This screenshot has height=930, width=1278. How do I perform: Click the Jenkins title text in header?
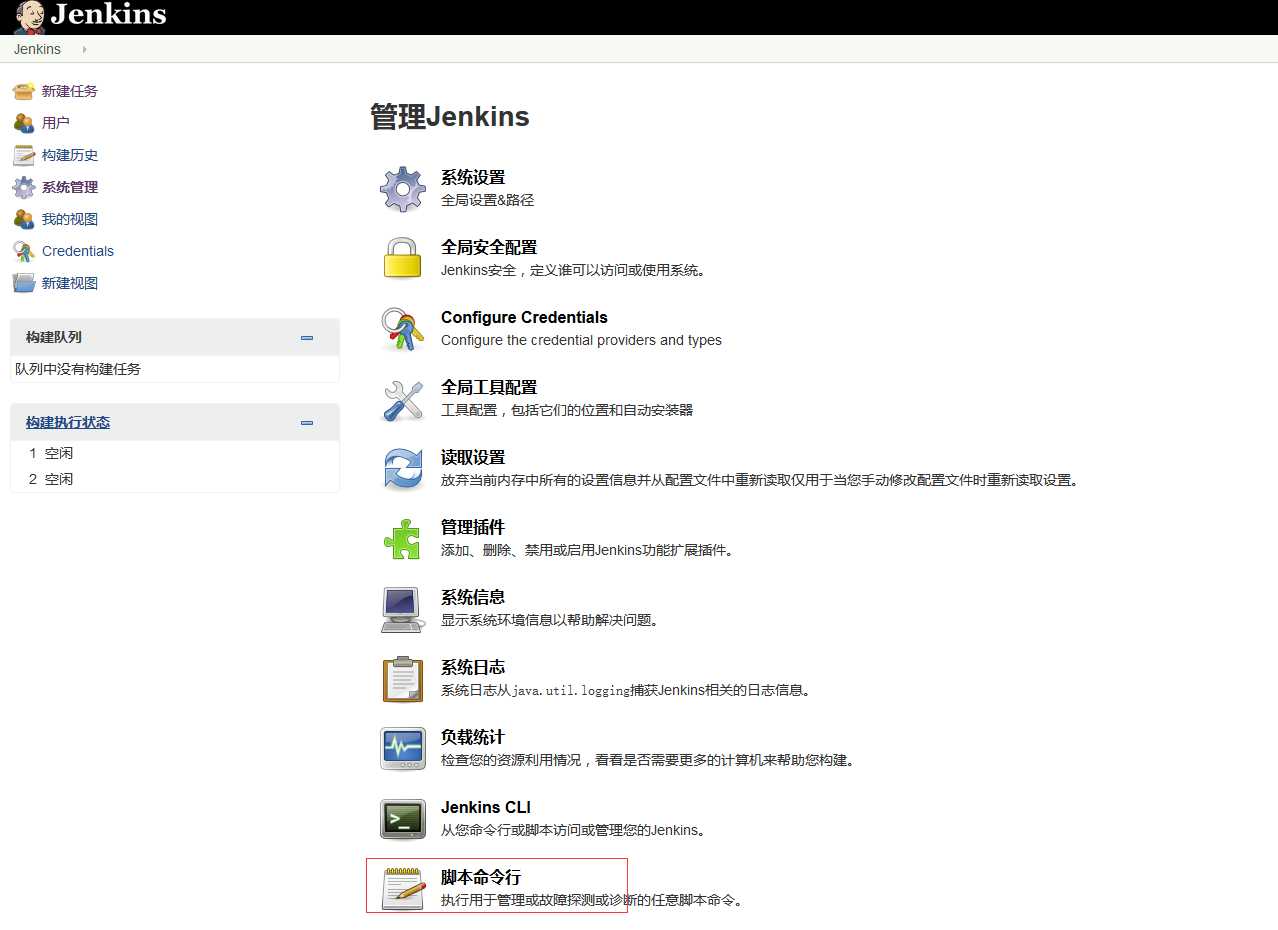(108, 14)
